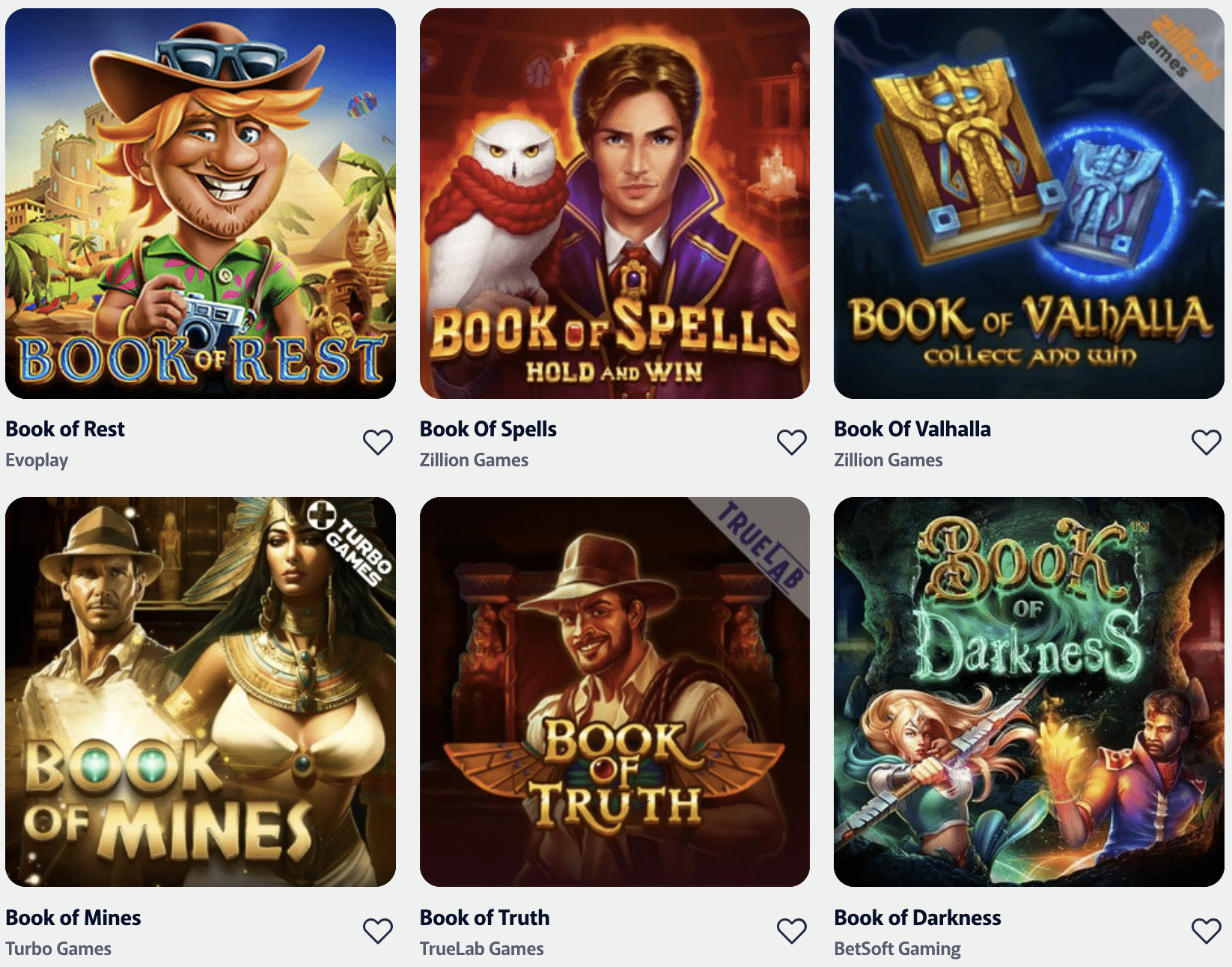The width and height of the screenshot is (1232, 967).
Task: Click the Book of Rest title link
Action: tap(65, 429)
